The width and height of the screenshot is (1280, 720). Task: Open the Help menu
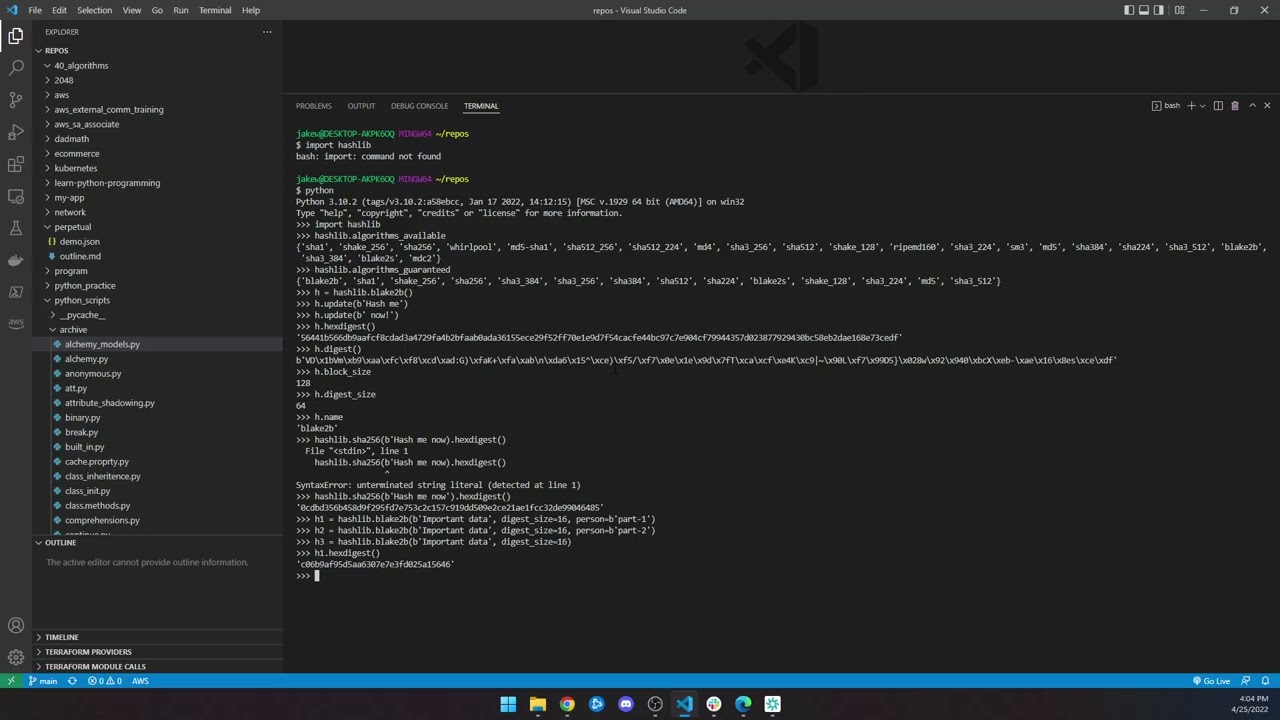point(251,10)
